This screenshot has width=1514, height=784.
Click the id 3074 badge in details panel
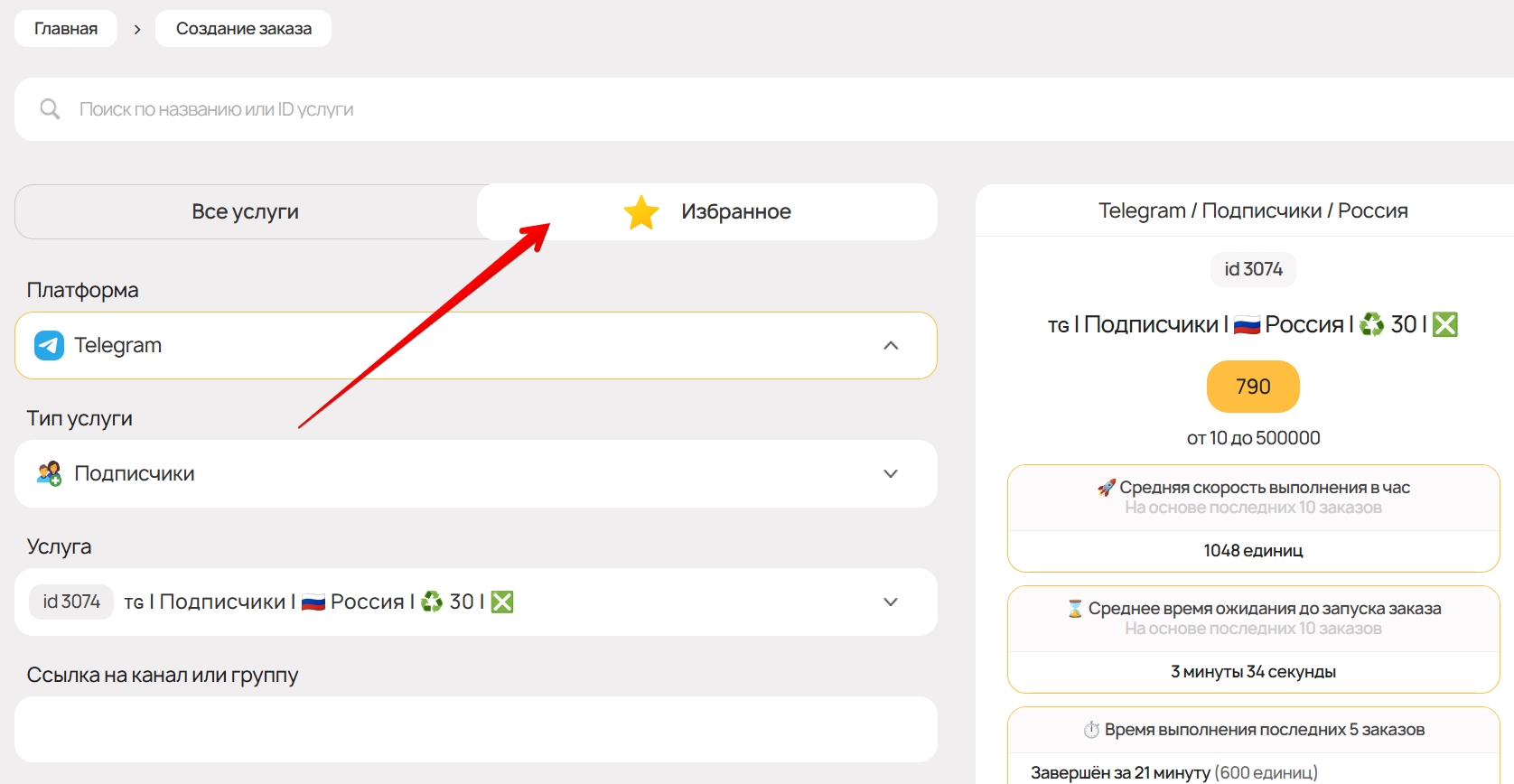tap(1253, 269)
